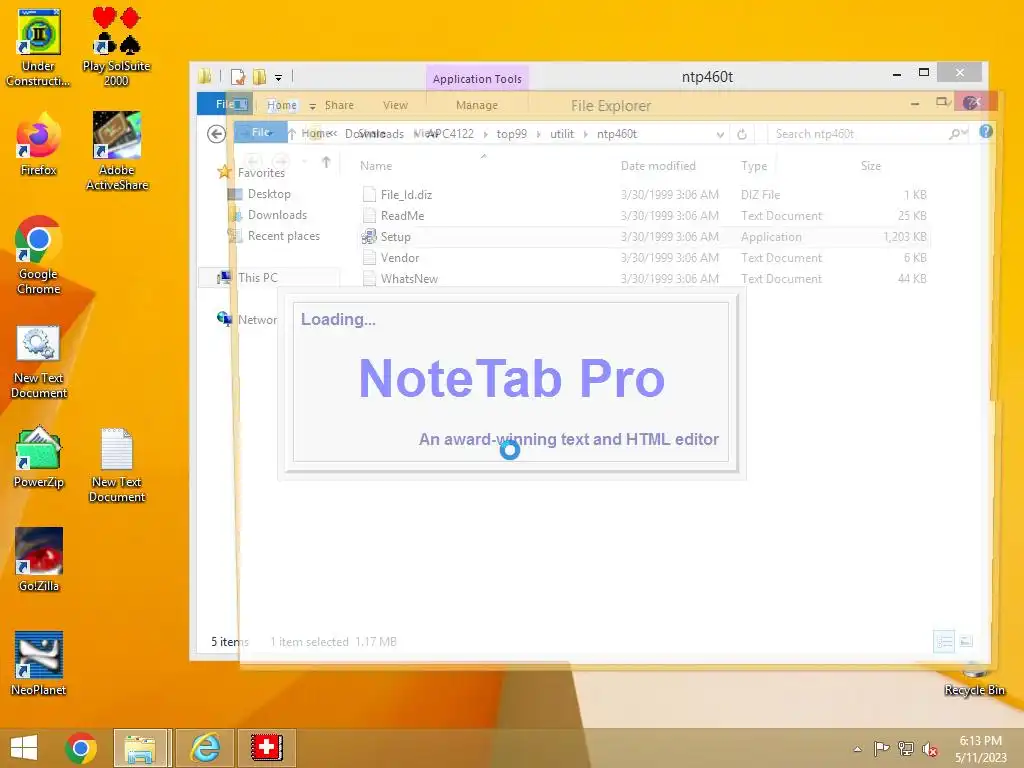
Task: Open the Customize Quick Access Toolbar dropdown
Action: [278, 78]
